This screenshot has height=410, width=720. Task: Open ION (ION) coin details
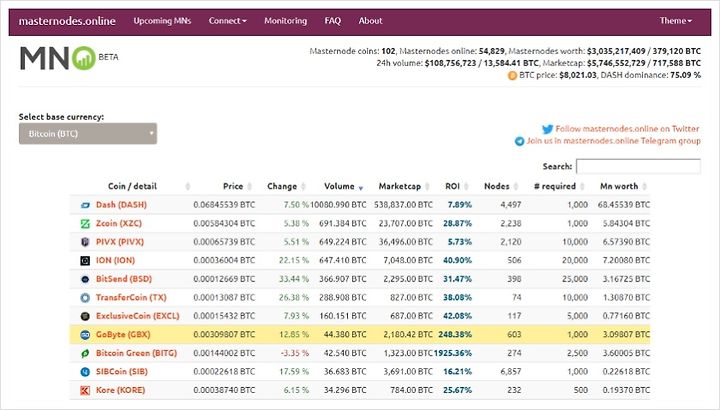[115, 260]
